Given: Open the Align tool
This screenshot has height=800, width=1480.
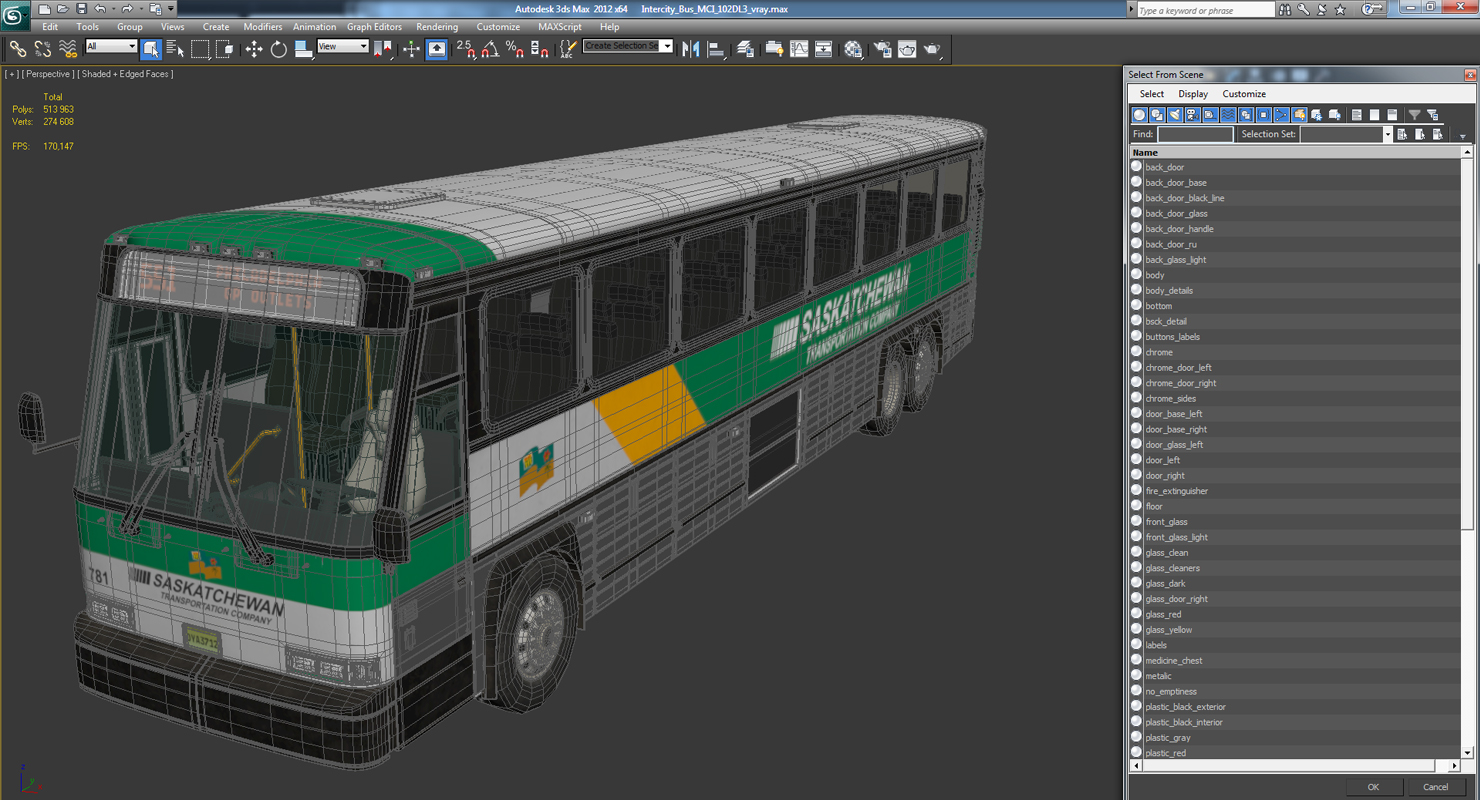Looking at the screenshot, I should (716, 48).
